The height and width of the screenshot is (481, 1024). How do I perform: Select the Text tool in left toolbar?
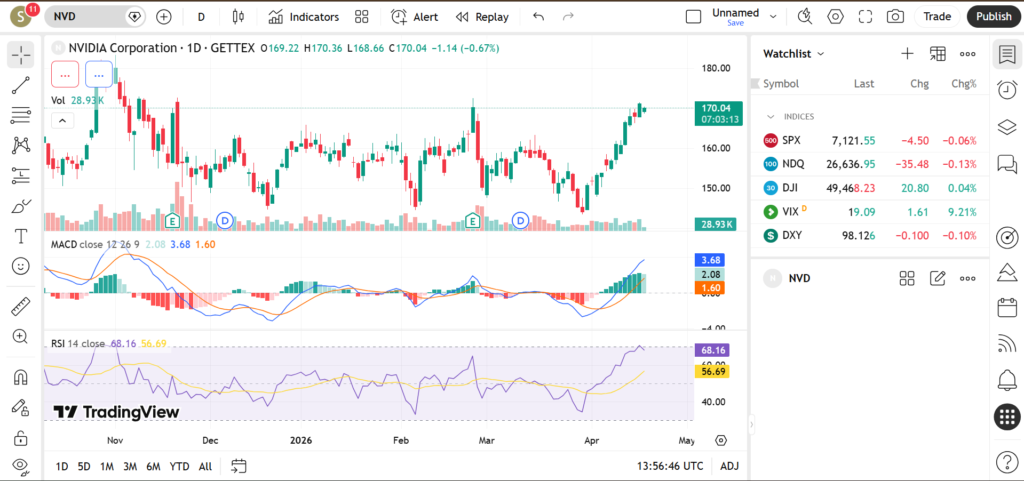click(21, 236)
